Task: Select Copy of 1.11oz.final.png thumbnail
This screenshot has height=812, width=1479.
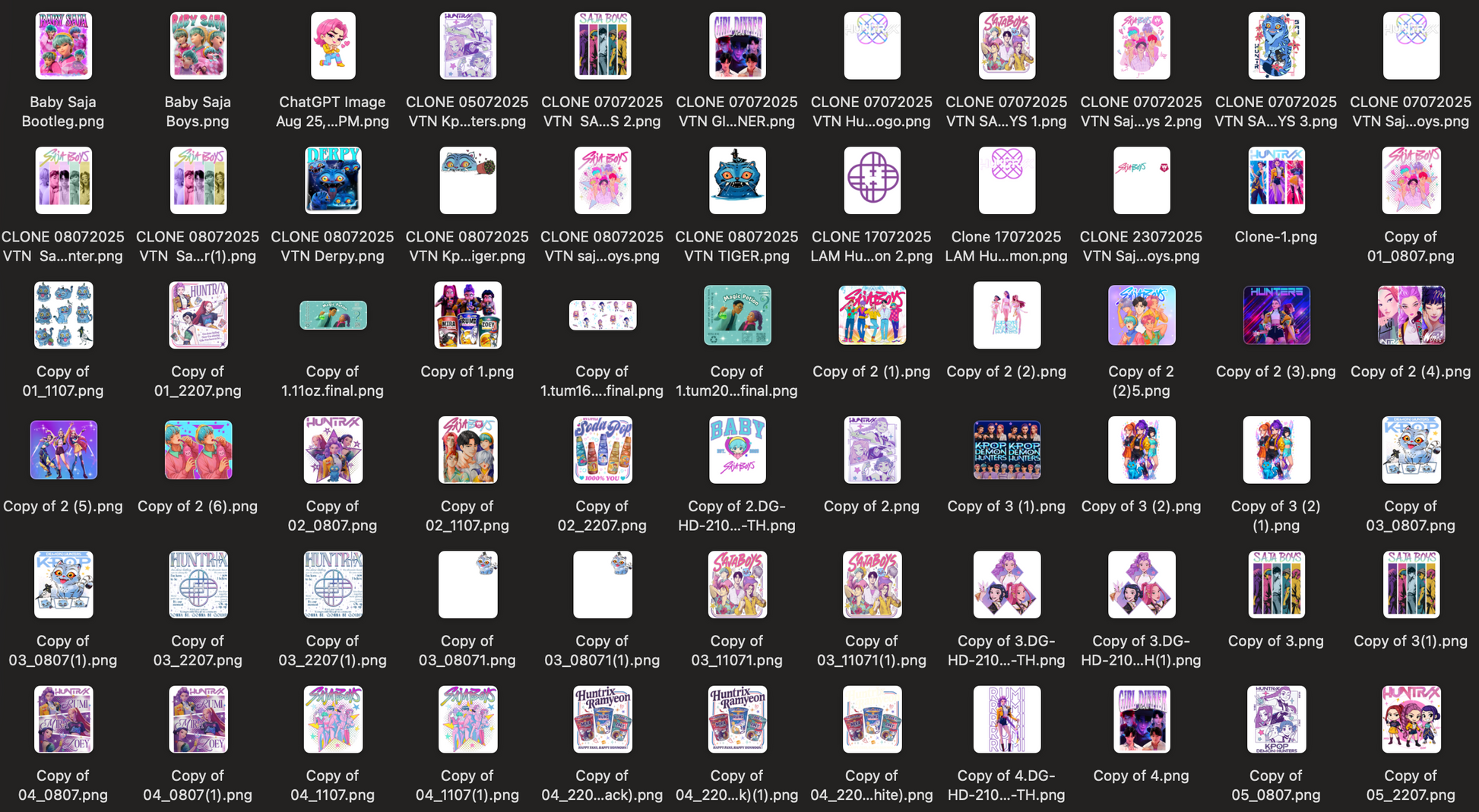Action: click(332, 315)
